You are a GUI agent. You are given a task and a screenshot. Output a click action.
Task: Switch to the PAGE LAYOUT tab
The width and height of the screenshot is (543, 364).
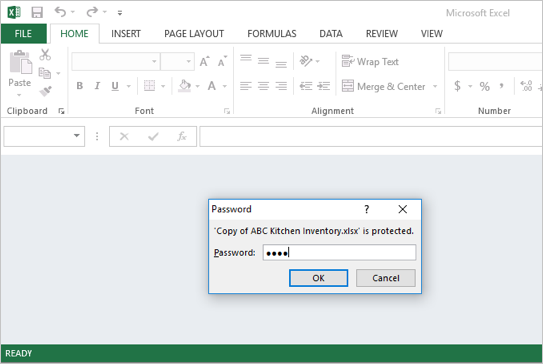[194, 34]
